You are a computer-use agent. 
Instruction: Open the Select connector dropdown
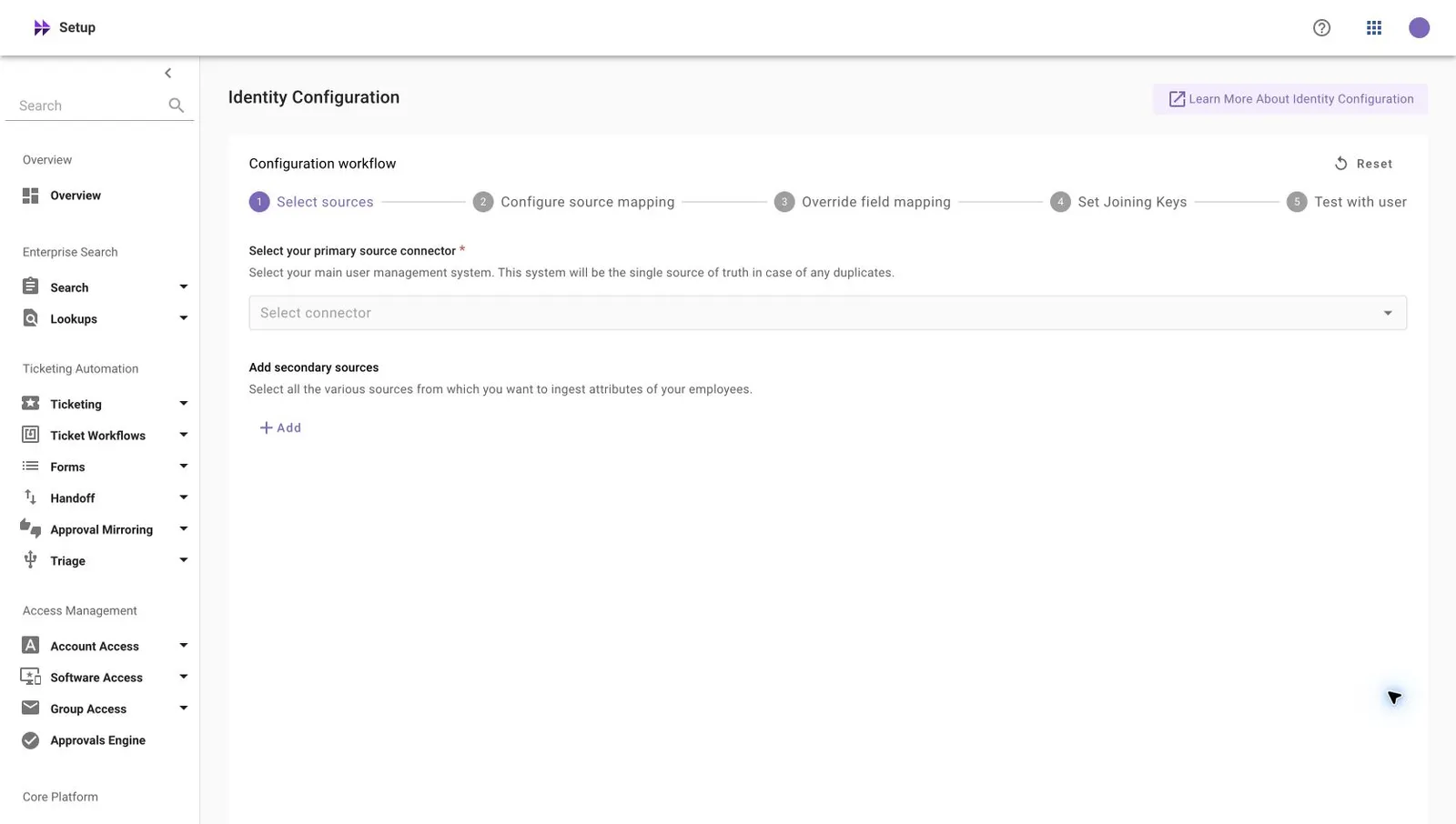[827, 313]
